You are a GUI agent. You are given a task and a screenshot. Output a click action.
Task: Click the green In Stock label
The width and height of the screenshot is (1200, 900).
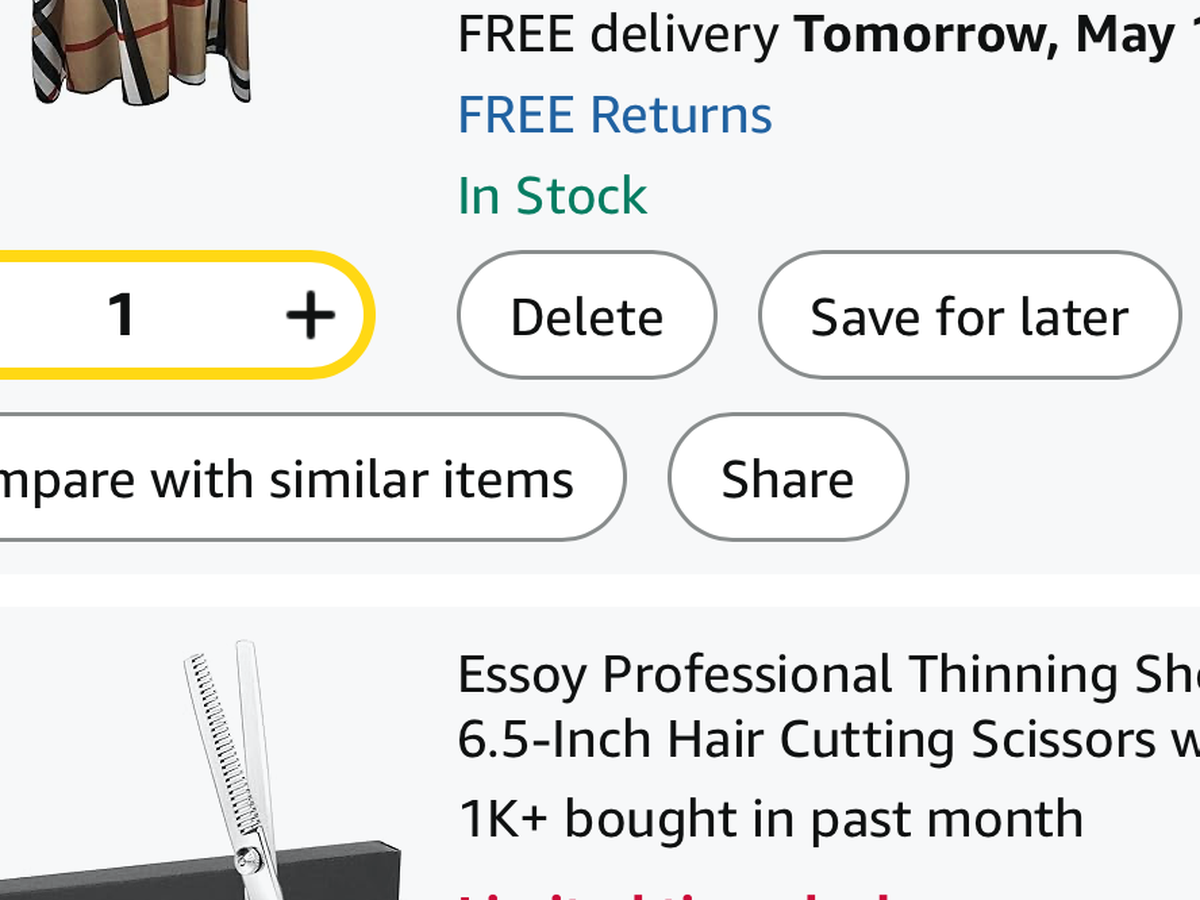coord(552,196)
